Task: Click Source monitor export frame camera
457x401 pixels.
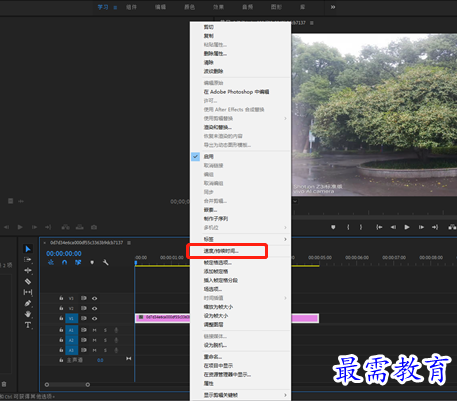Action: tap(94, 227)
